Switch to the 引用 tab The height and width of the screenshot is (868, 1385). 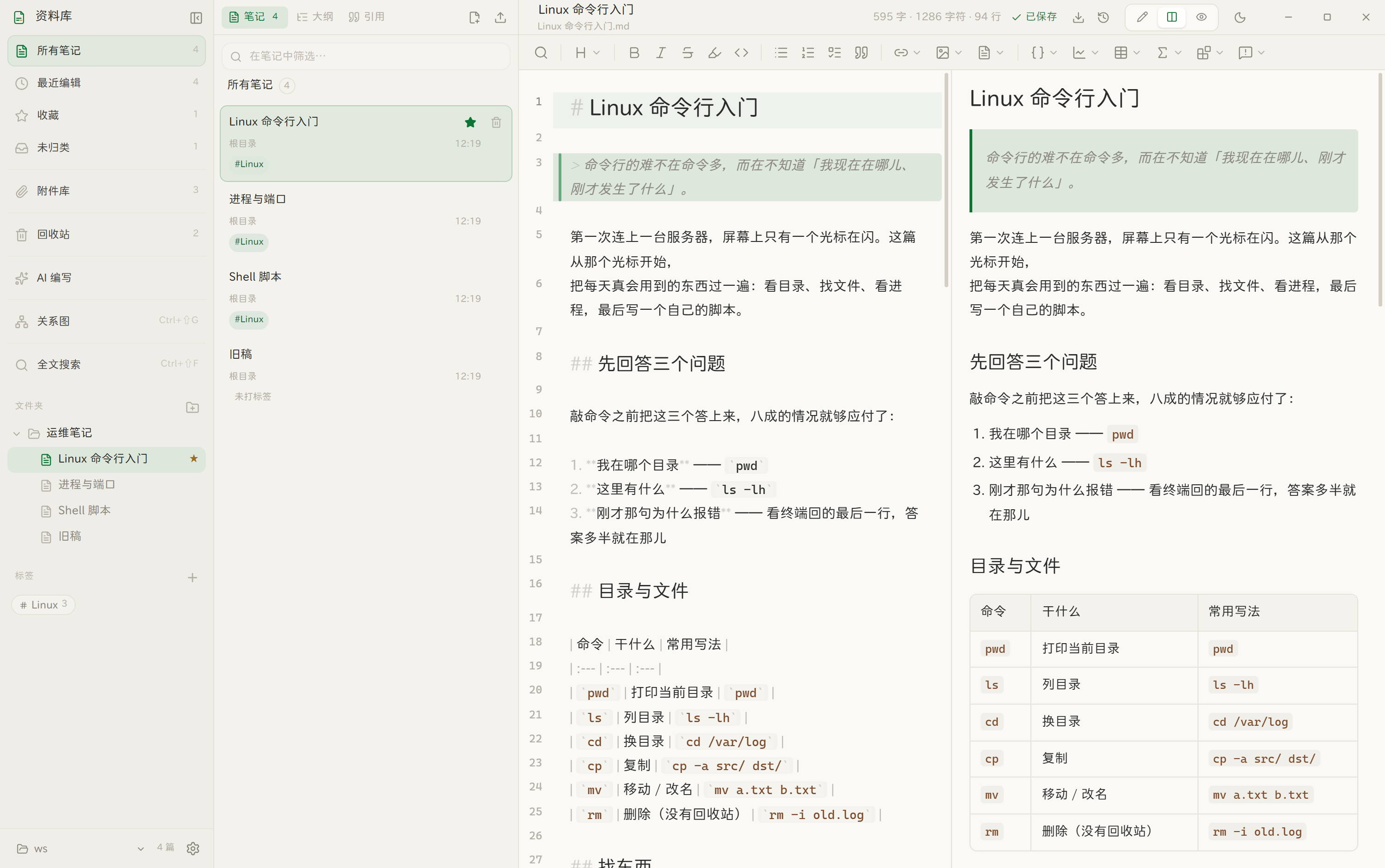pos(367,17)
